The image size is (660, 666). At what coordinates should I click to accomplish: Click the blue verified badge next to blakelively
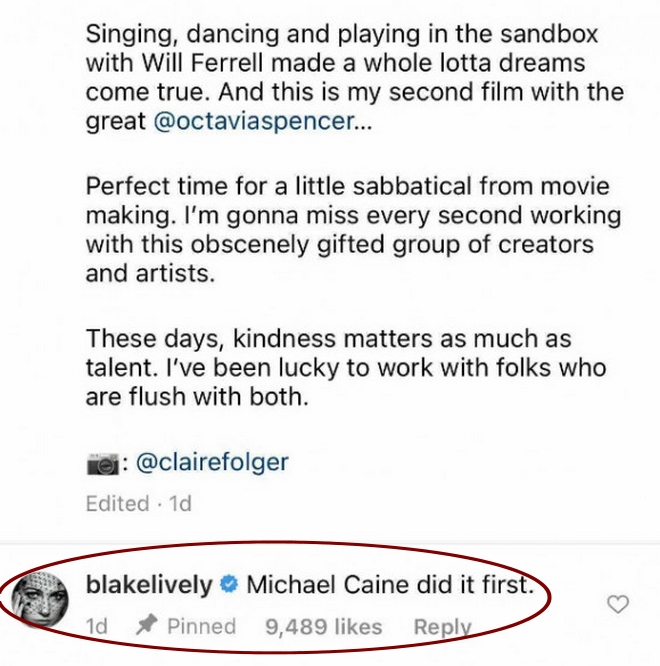coord(229,584)
